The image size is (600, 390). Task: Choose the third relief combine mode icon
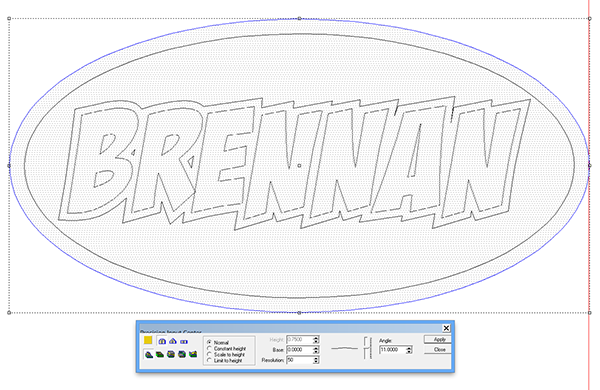[x=171, y=354]
